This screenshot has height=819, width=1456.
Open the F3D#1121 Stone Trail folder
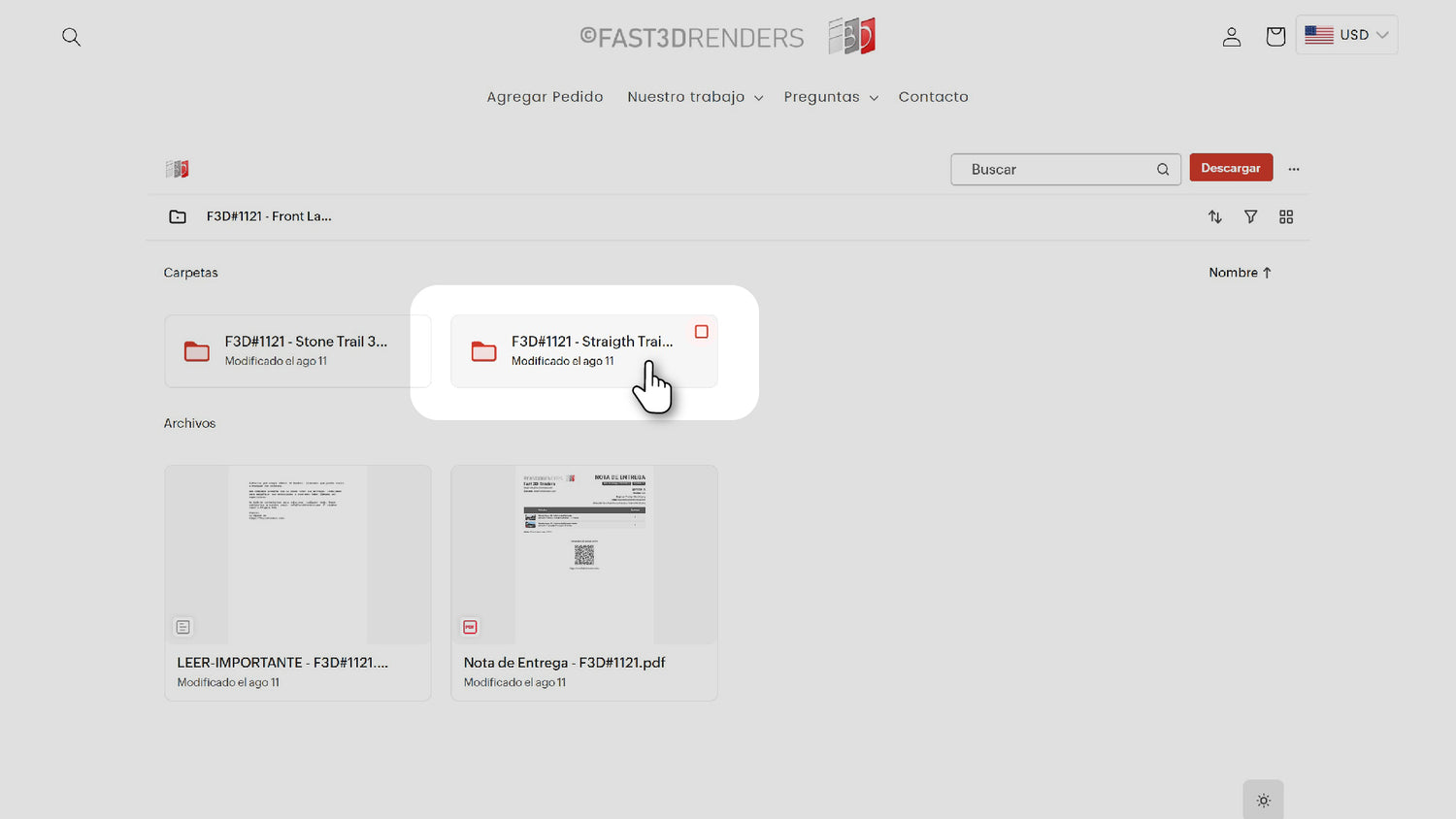(297, 351)
